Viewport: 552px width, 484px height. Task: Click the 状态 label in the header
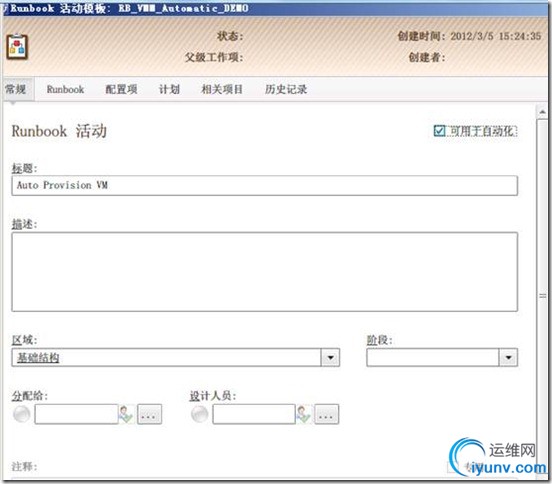coord(230,36)
